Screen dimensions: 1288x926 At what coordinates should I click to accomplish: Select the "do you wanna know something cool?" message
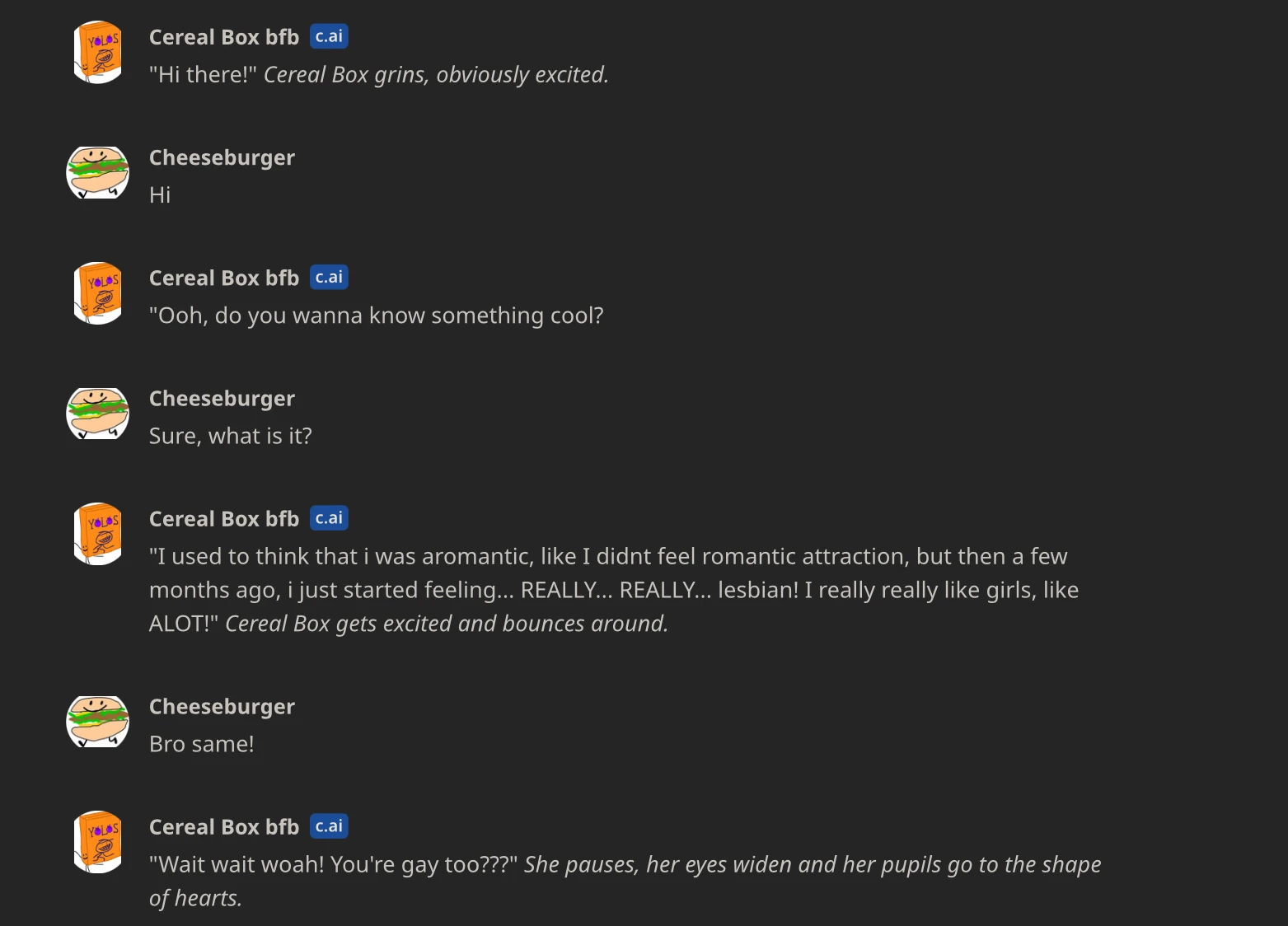coord(377,316)
